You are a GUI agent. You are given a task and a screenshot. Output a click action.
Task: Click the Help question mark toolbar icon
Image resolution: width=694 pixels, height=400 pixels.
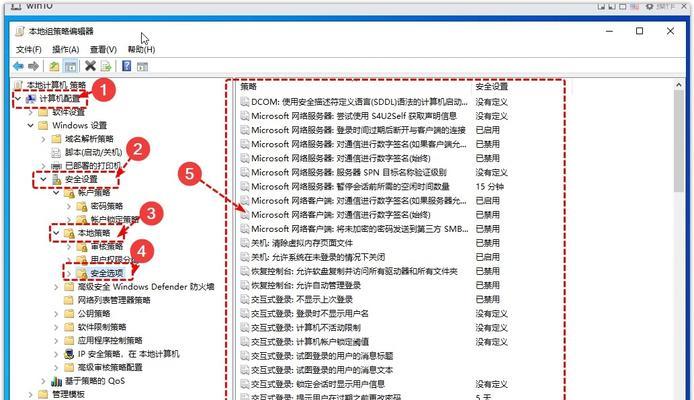(x=127, y=66)
